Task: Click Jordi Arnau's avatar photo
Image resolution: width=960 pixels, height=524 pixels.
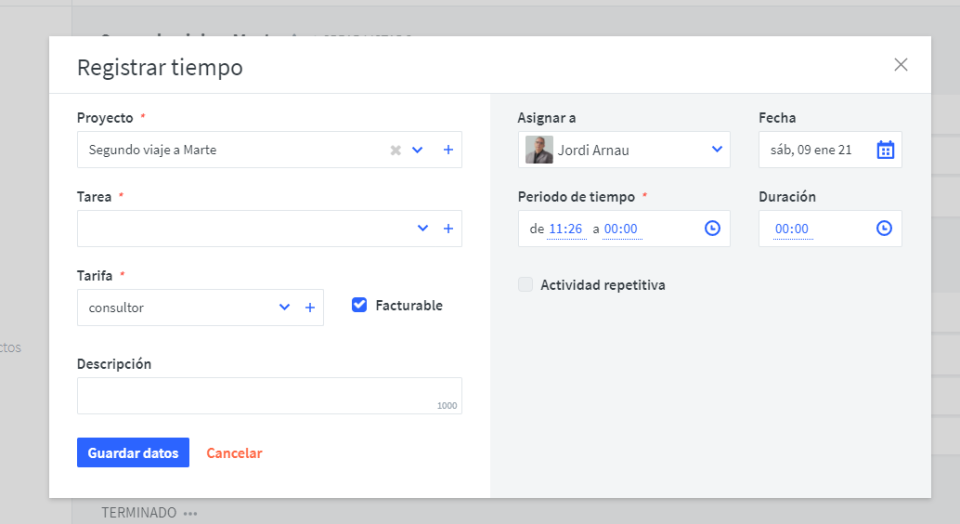Action: pyautogui.click(x=539, y=150)
